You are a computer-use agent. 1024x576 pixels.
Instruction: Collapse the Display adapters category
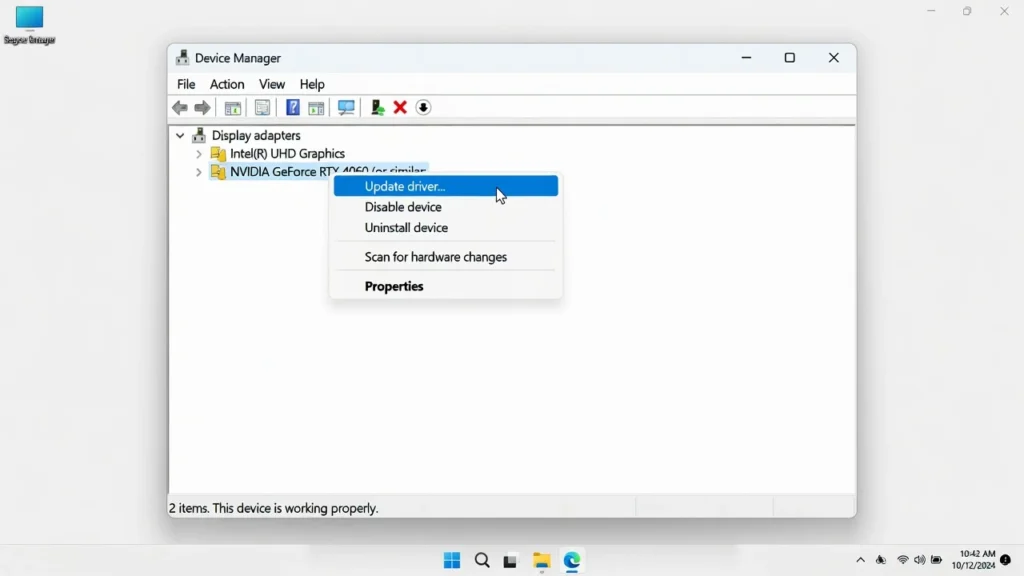pos(180,136)
